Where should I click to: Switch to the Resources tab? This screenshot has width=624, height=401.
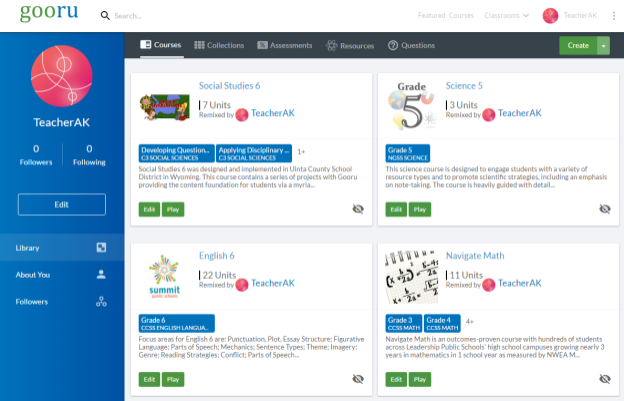[350, 45]
